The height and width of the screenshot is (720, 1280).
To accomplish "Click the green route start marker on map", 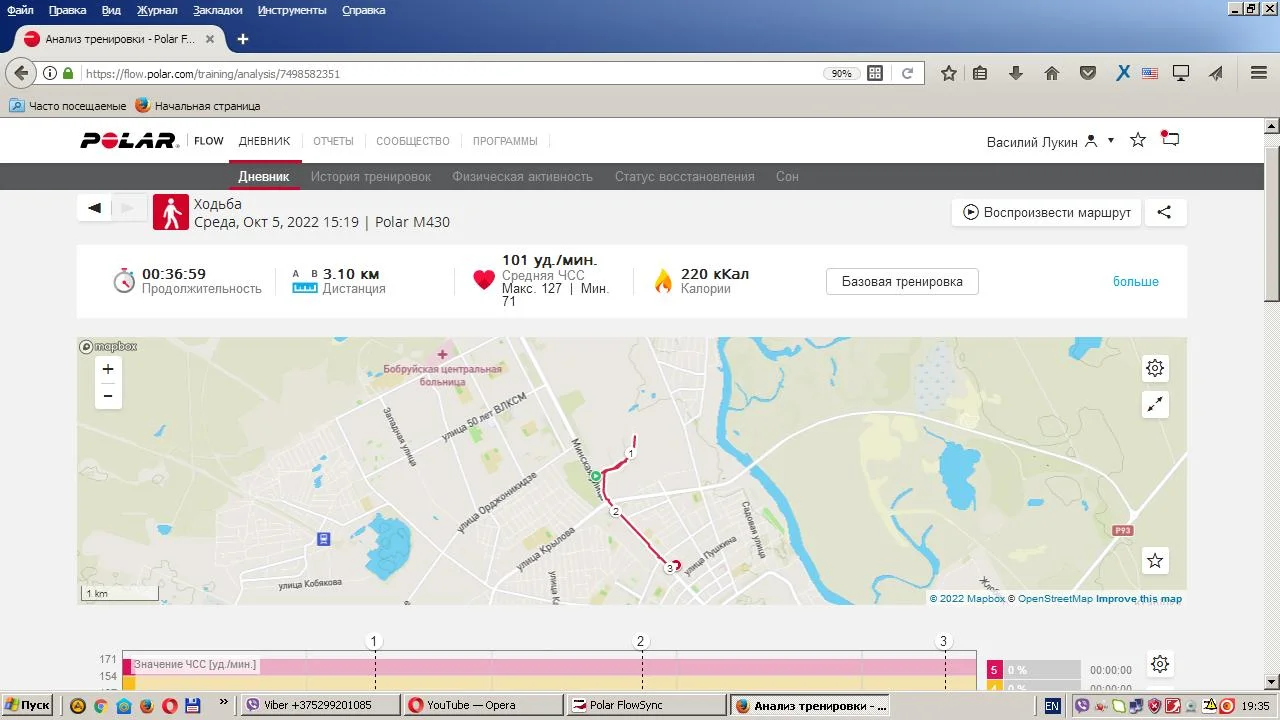I will point(595,476).
